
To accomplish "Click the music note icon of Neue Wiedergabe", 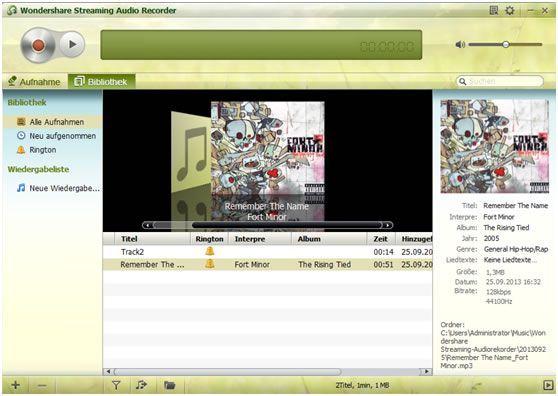I will (21, 188).
